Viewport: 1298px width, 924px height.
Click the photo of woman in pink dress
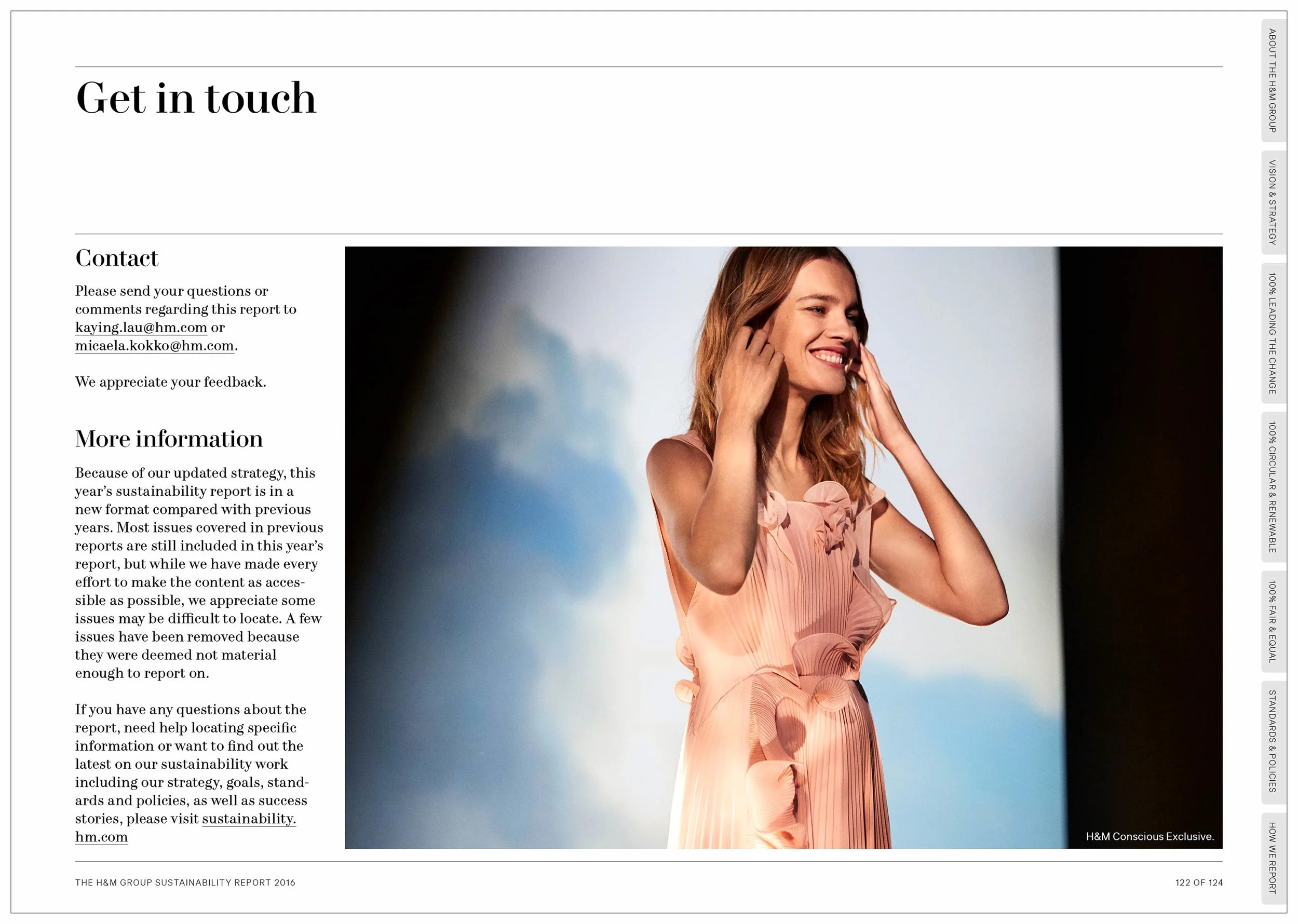[783, 547]
